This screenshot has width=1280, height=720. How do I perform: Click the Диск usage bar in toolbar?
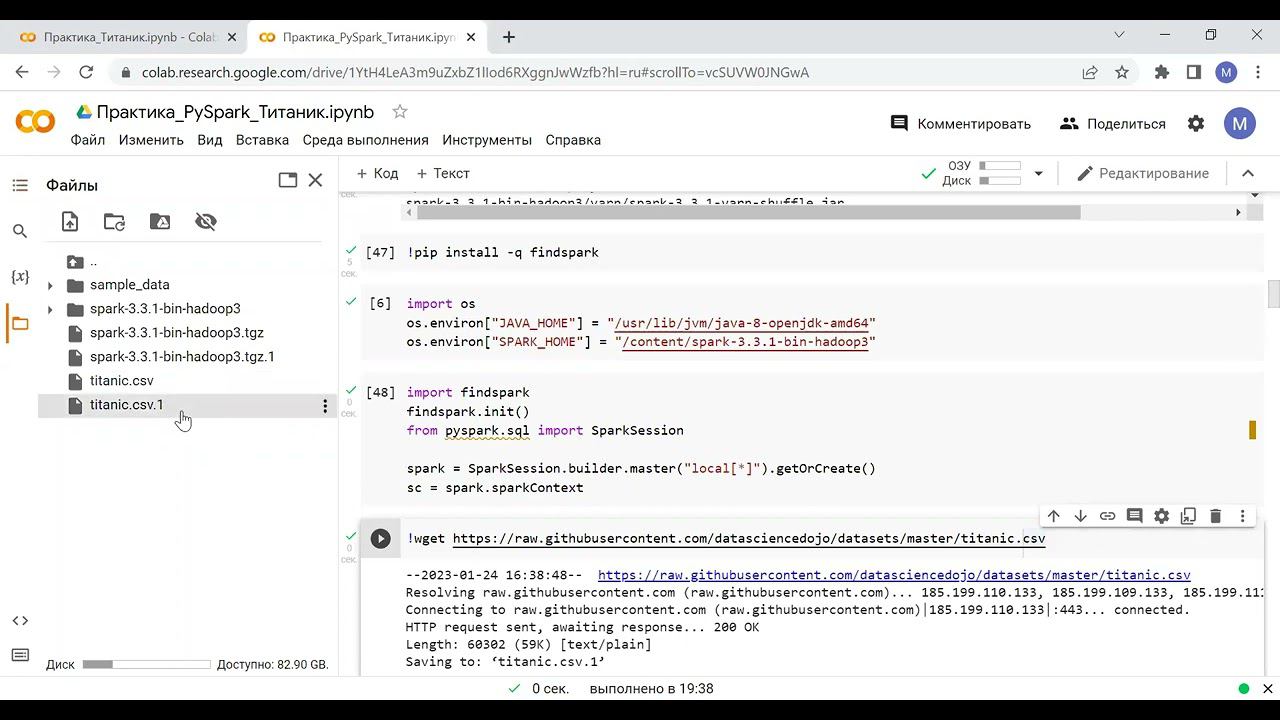pyautogui.click(x=1000, y=181)
